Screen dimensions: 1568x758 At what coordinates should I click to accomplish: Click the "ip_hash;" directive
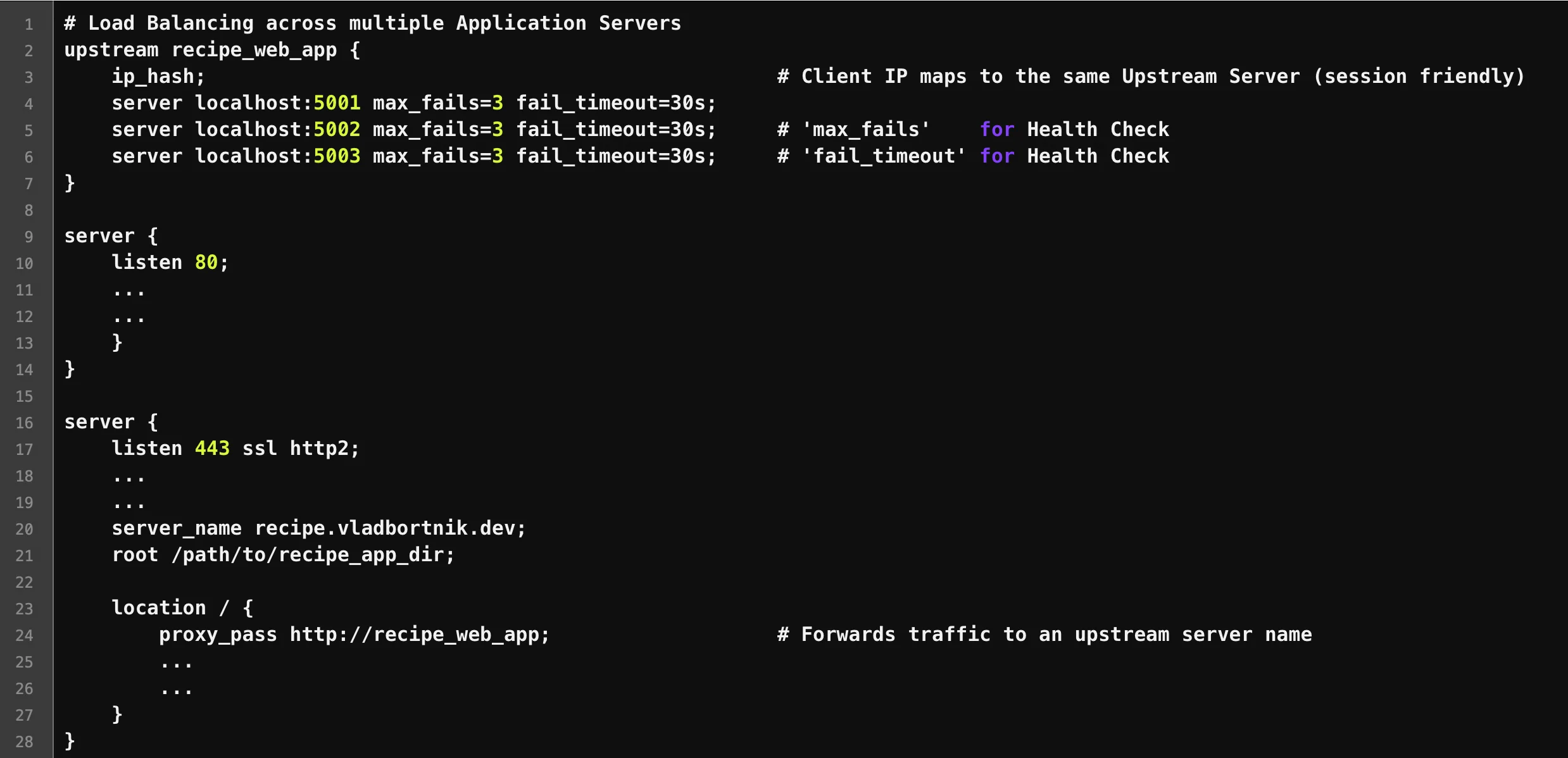point(158,77)
